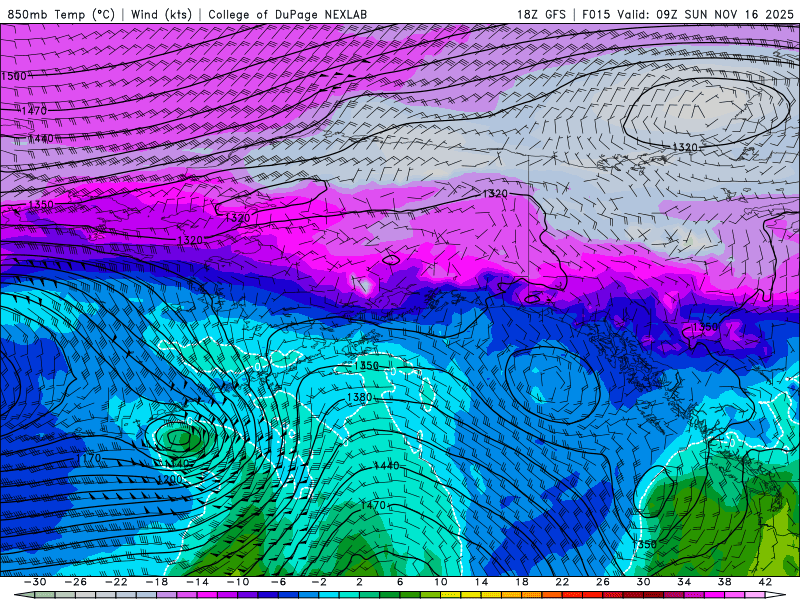
Task: Click the 1200 height contour label
Action: click(x=169, y=479)
